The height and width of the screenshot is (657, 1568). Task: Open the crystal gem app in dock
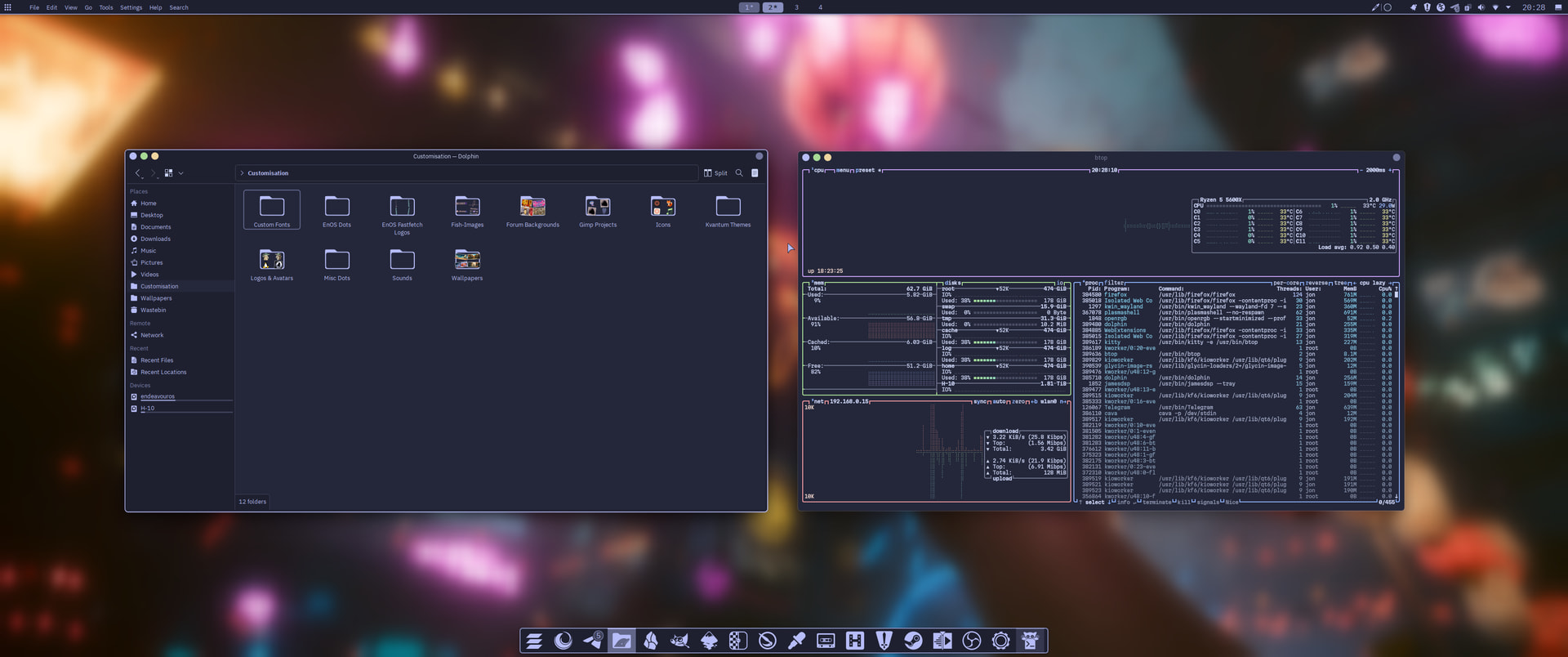(x=651, y=641)
